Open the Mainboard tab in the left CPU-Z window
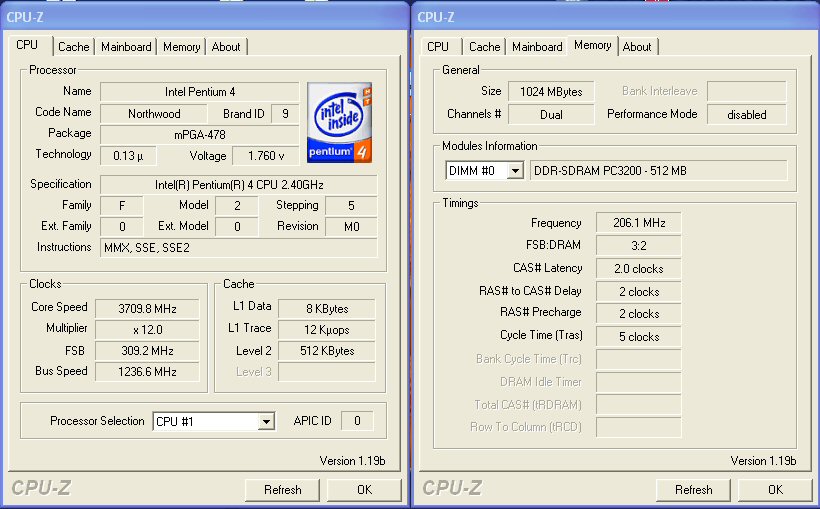Viewport: 820px width, 509px height. coord(126,47)
